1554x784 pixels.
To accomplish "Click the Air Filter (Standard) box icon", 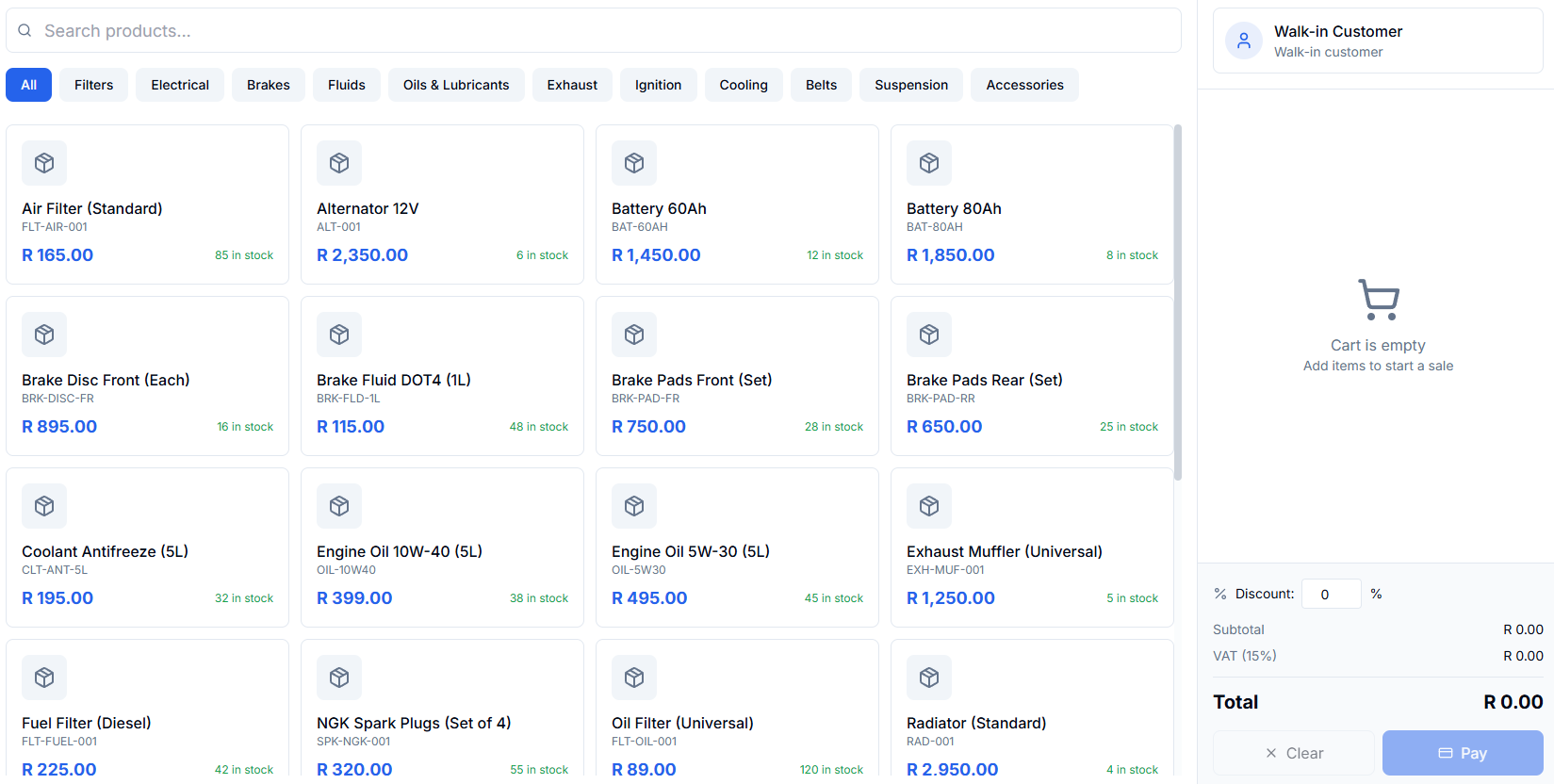I will click(44, 163).
